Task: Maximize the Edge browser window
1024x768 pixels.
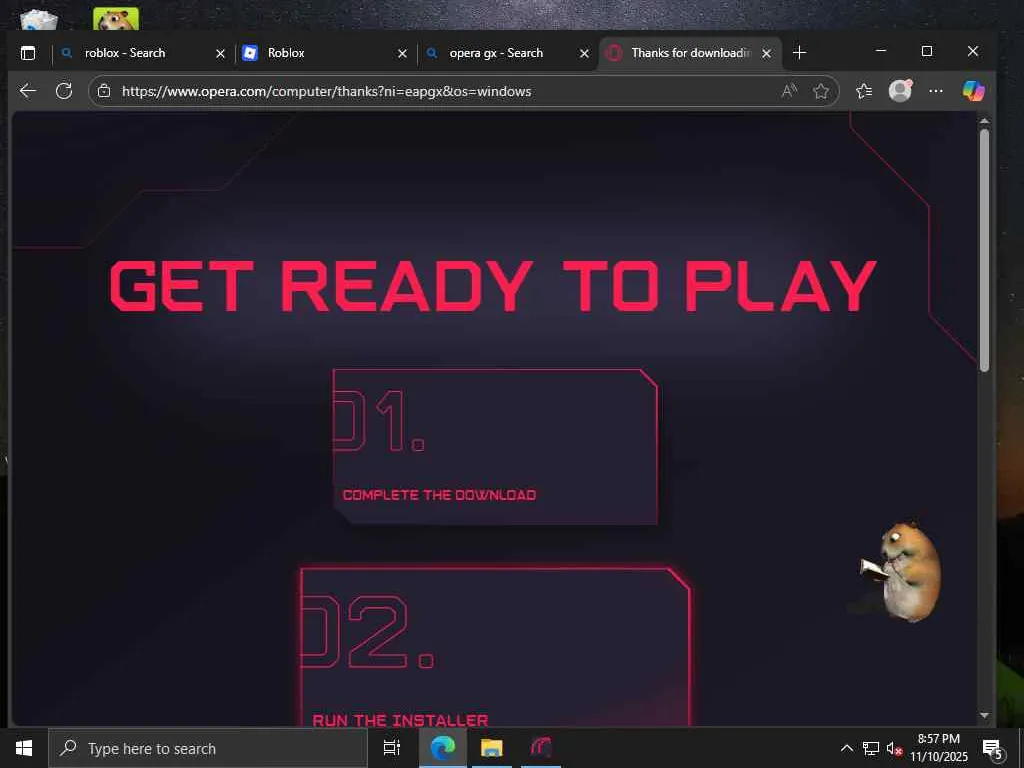Action: [927, 51]
